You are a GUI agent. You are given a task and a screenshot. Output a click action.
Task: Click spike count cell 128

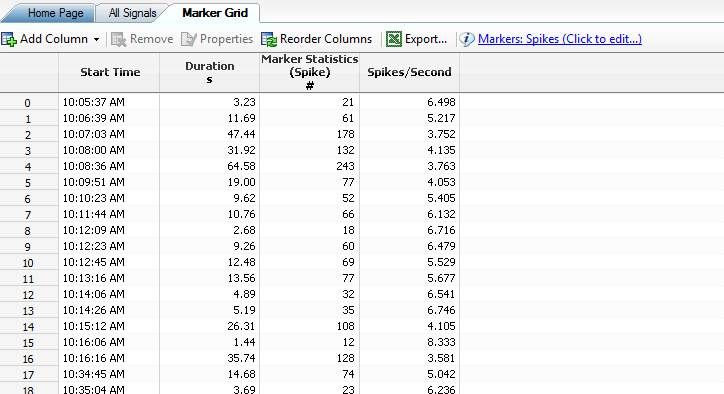pos(345,358)
